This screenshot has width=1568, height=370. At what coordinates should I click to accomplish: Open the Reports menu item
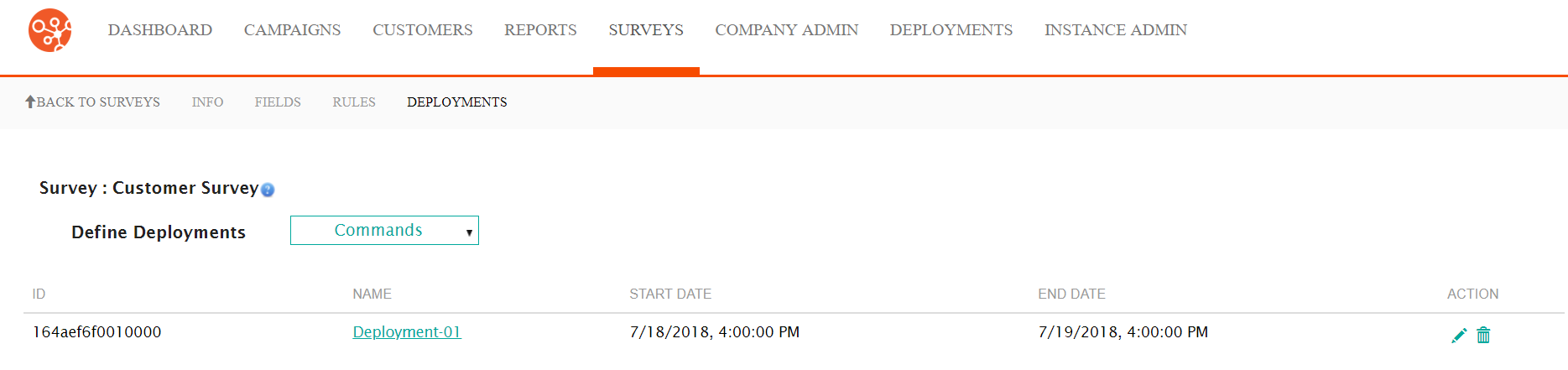point(540,30)
